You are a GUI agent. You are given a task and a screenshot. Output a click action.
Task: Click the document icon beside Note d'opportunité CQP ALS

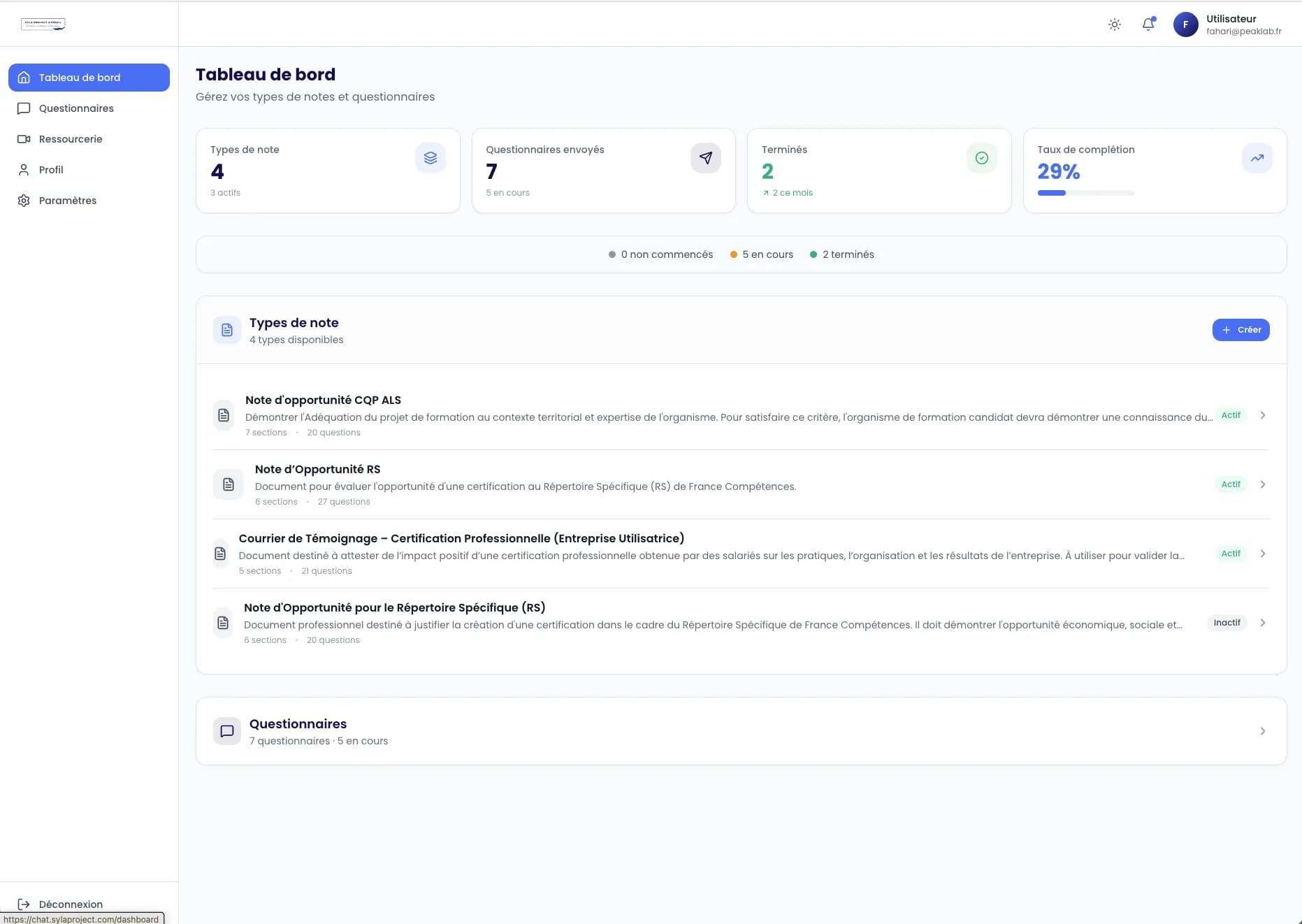click(x=224, y=415)
